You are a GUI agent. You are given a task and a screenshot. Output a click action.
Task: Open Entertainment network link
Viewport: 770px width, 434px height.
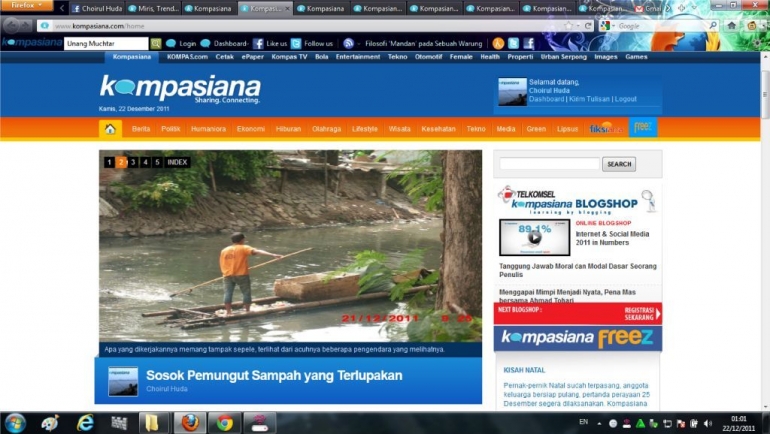click(x=358, y=57)
